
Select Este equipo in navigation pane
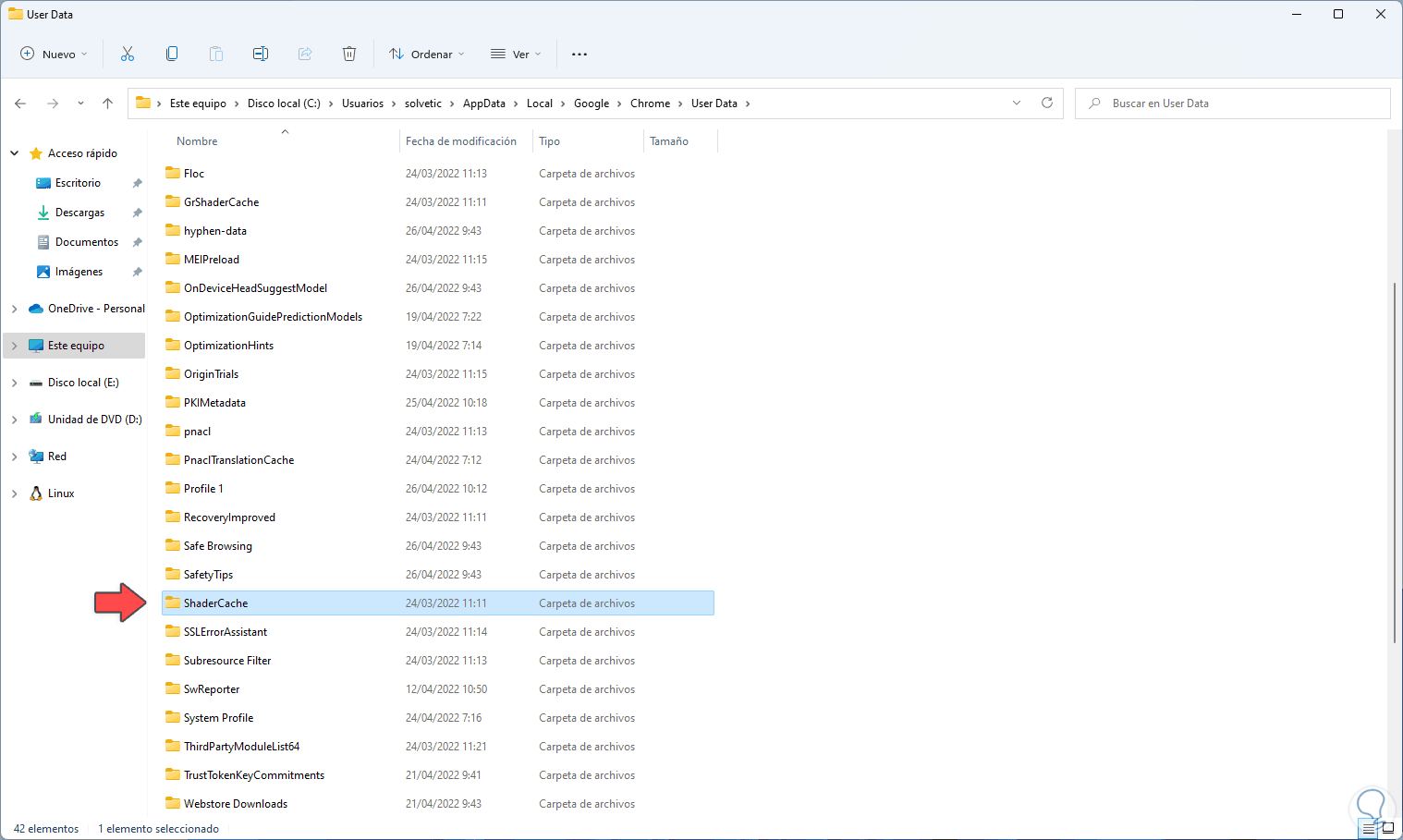tap(74, 346)
